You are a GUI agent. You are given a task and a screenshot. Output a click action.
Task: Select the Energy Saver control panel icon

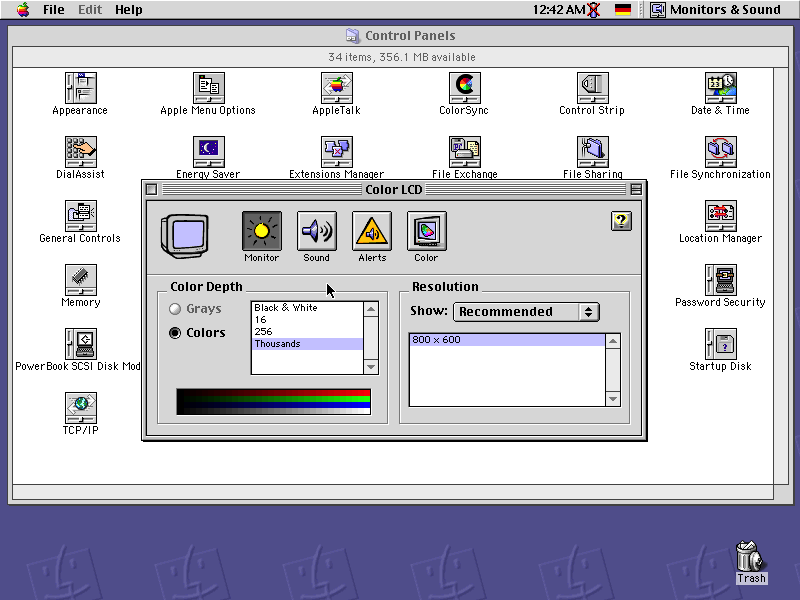[209, 152]
